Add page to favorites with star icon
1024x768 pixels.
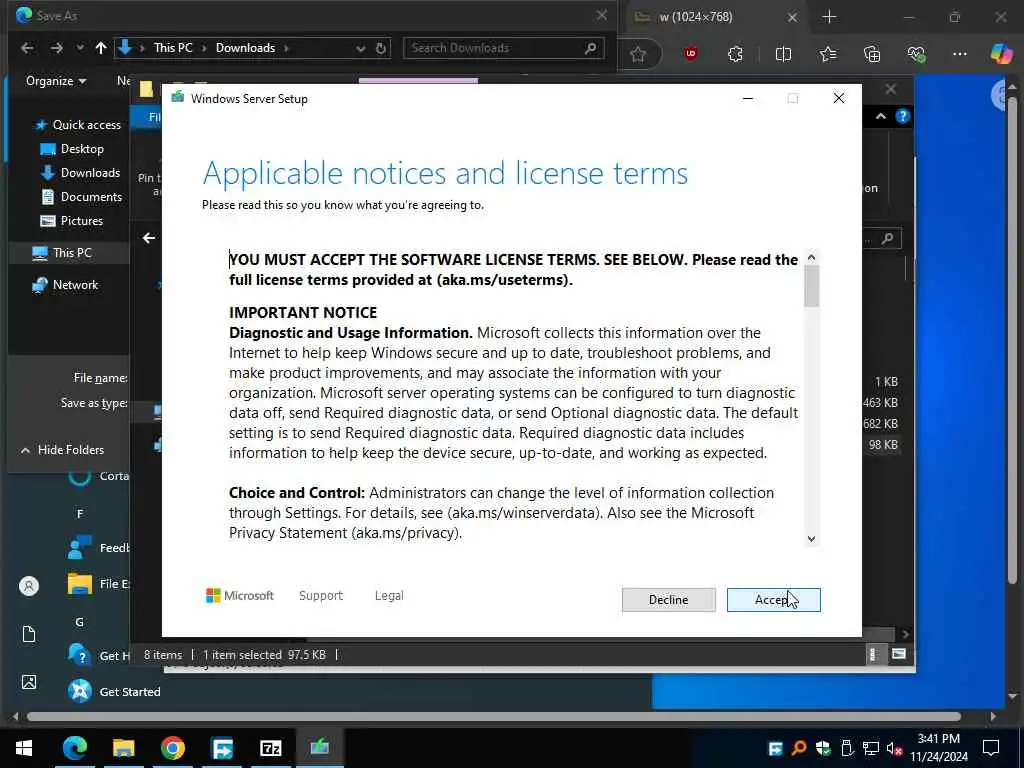638,54
